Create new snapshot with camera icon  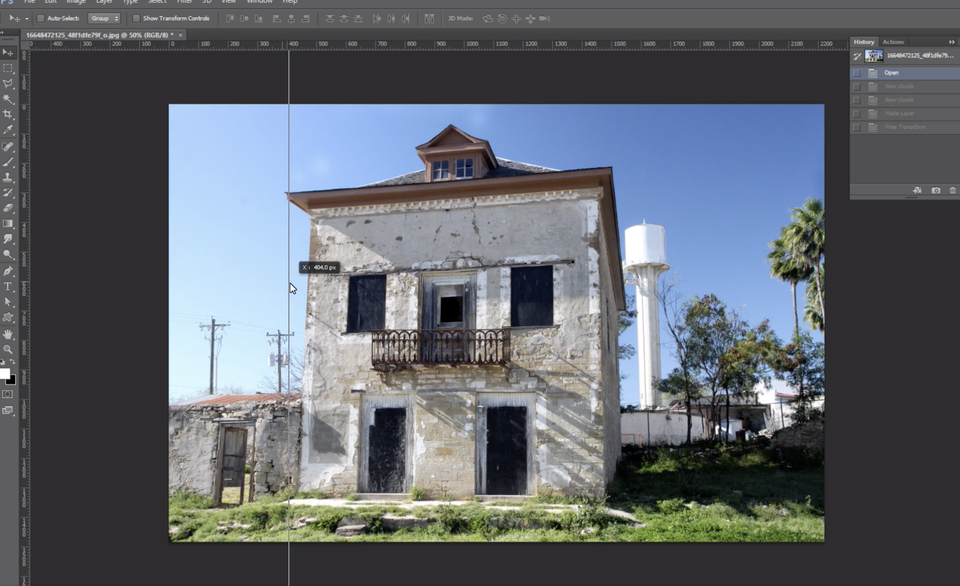click(936, 190)
